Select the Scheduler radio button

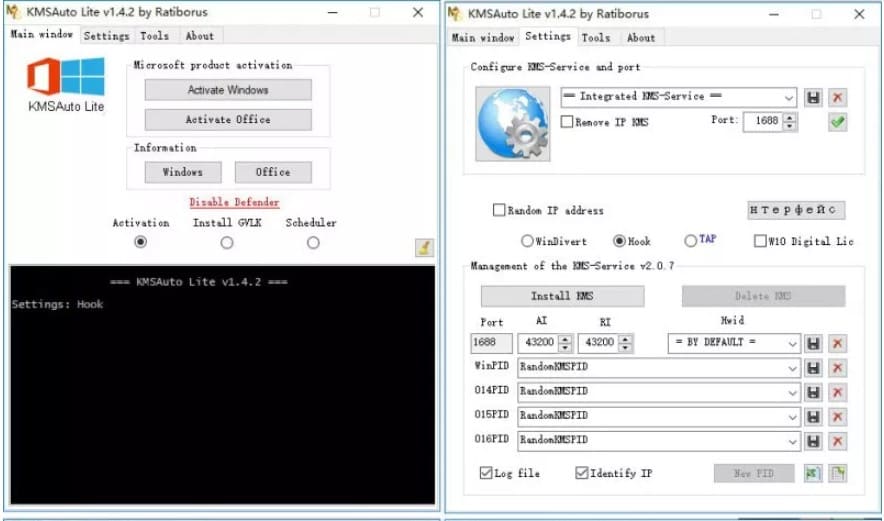313,242
